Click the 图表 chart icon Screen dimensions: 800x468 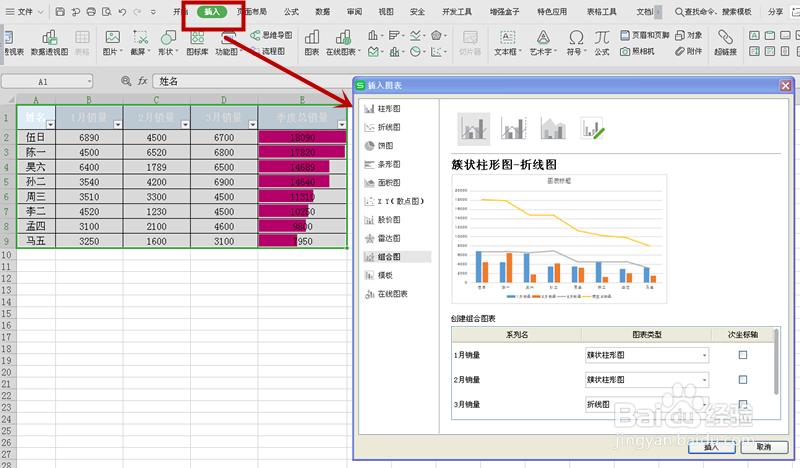(312, 43)
